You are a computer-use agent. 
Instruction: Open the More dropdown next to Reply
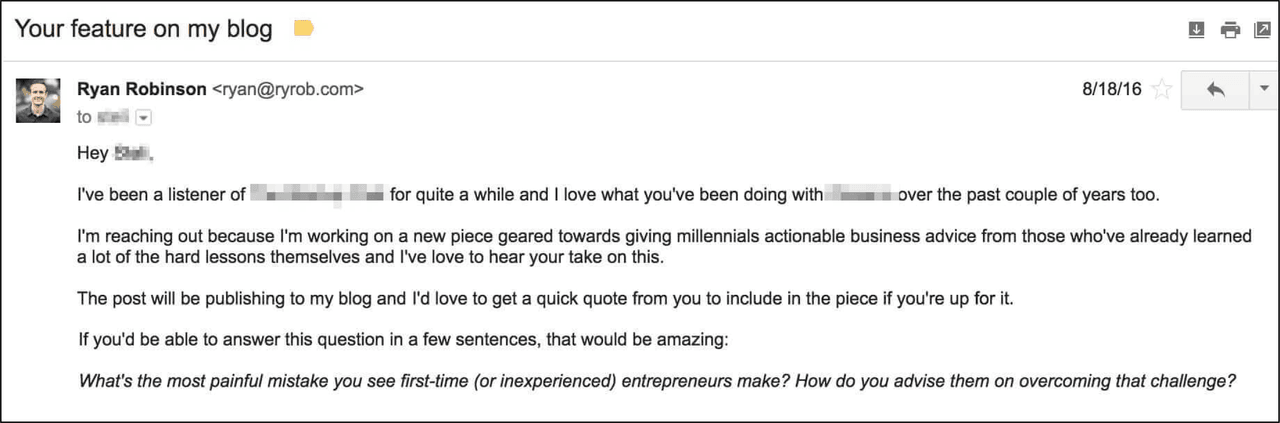coord(1263,89)
